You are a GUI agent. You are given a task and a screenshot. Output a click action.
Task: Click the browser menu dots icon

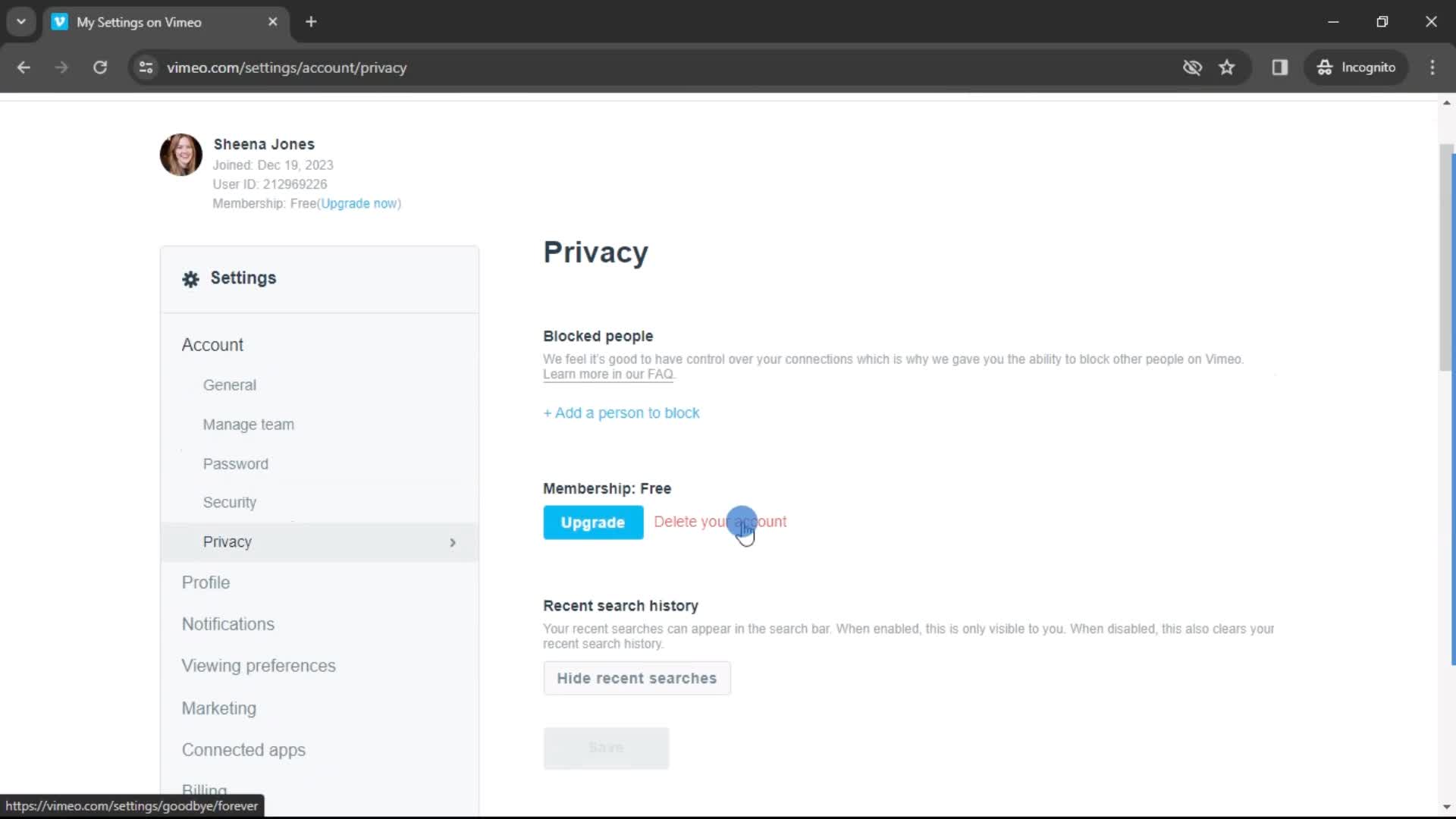tap(1432, 67)
